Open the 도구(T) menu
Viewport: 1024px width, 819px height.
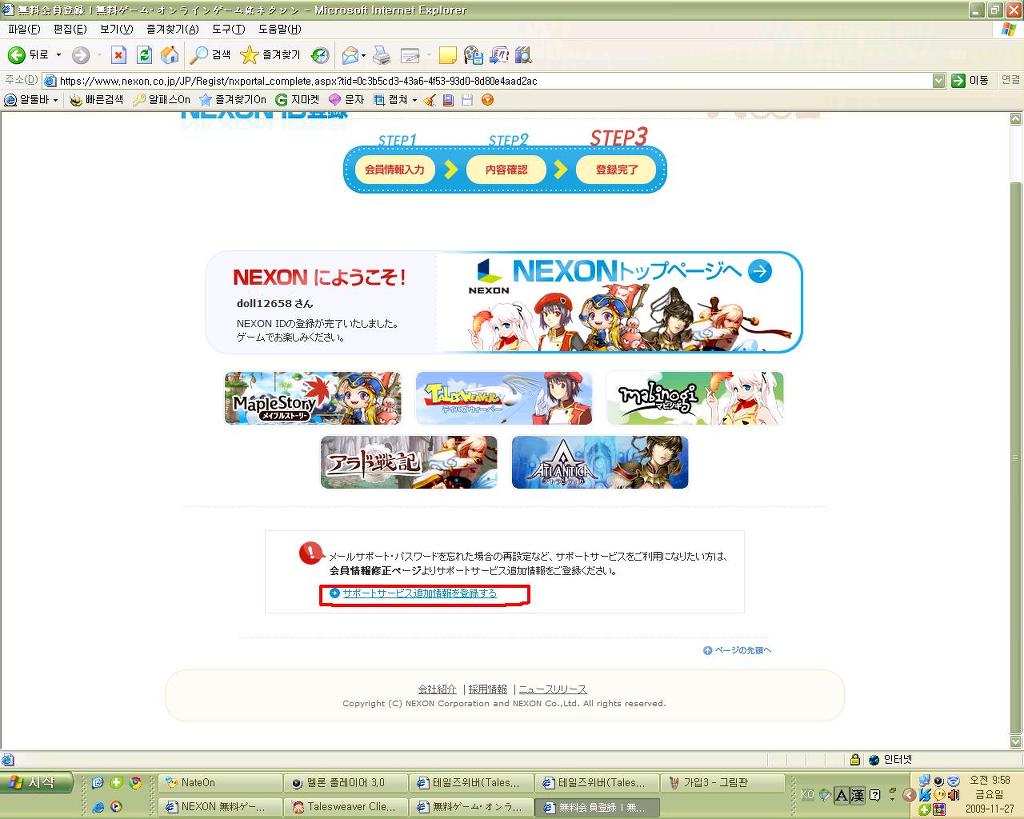(228, 29)
